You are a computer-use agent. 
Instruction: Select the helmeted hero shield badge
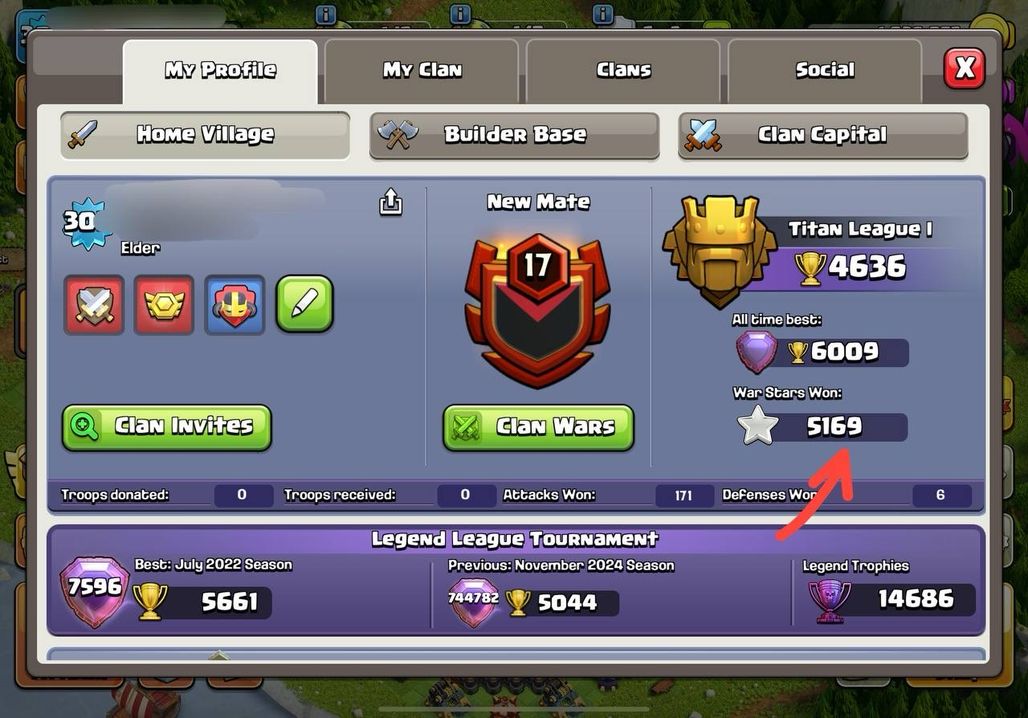[x=234, y=305]
